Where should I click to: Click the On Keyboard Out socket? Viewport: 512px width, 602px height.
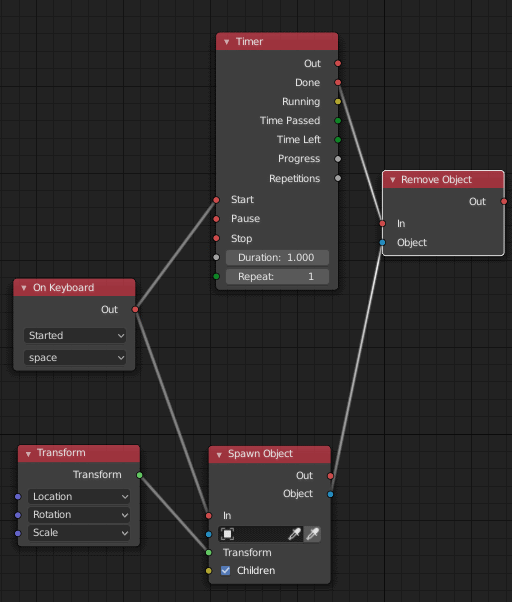135,309
